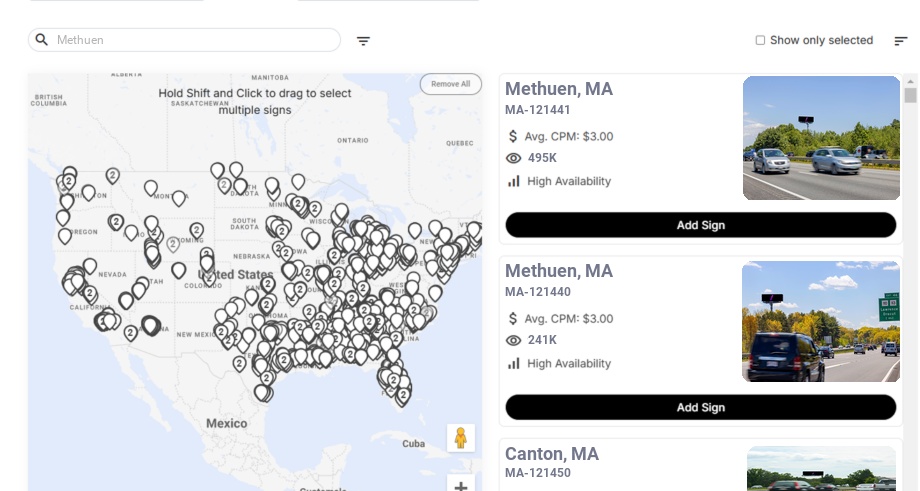This screenshot has width=920, height=491.
Task: Open the MA-121440 highway billboard photo
Action: pos(820,321)
